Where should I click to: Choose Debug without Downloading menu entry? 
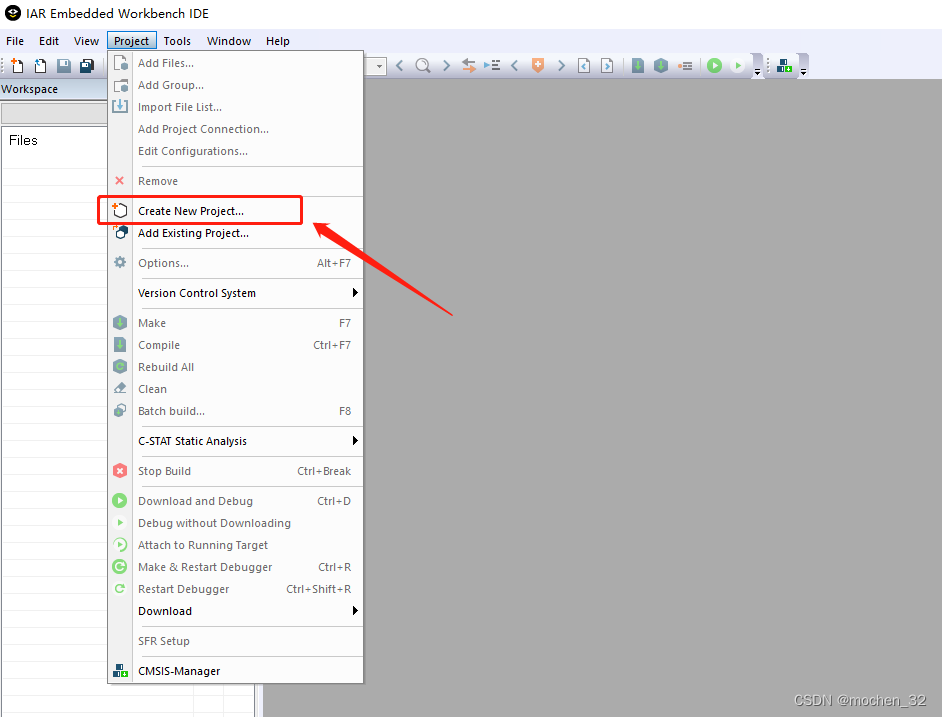coord(236,523)
